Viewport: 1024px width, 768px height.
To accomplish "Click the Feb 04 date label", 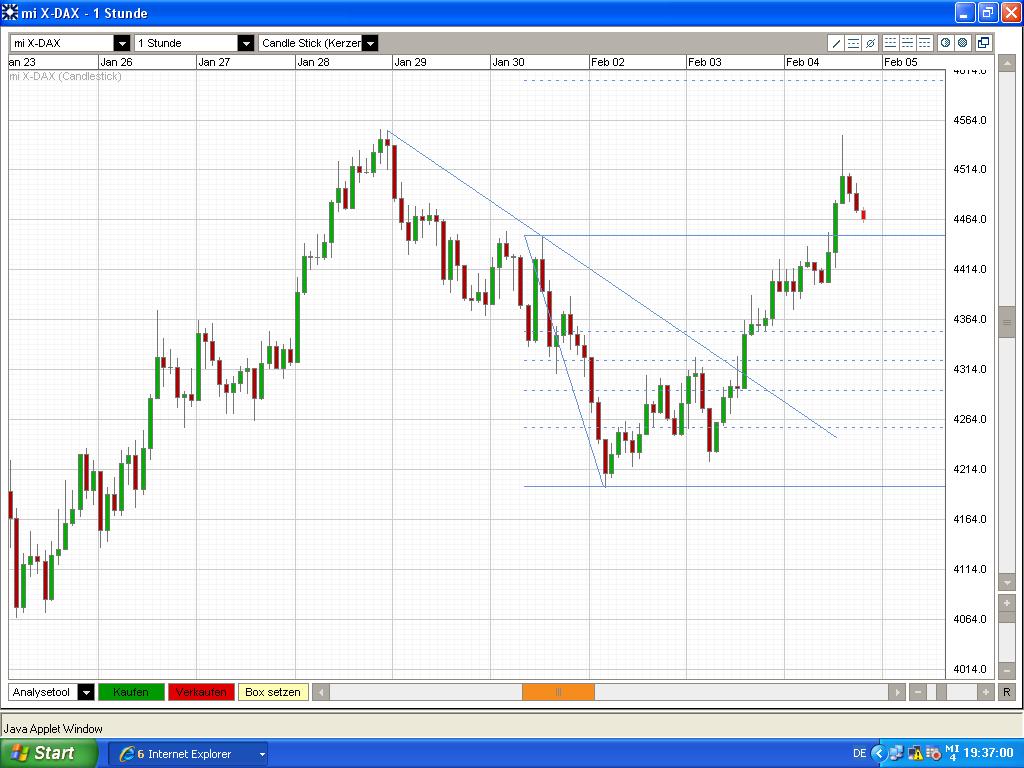I will [803, 62].
